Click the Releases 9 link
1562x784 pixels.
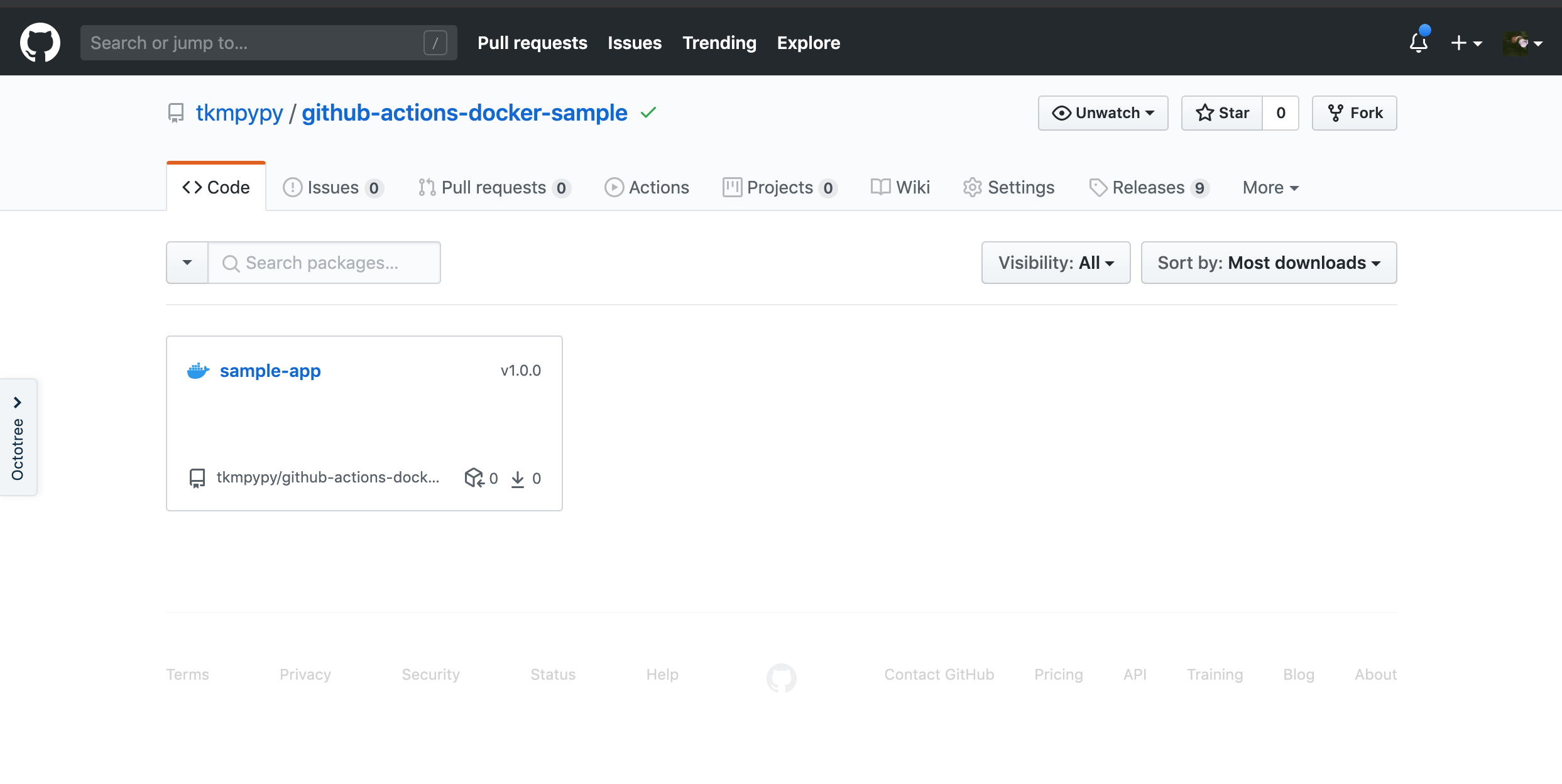click(x=1149, y=187)
